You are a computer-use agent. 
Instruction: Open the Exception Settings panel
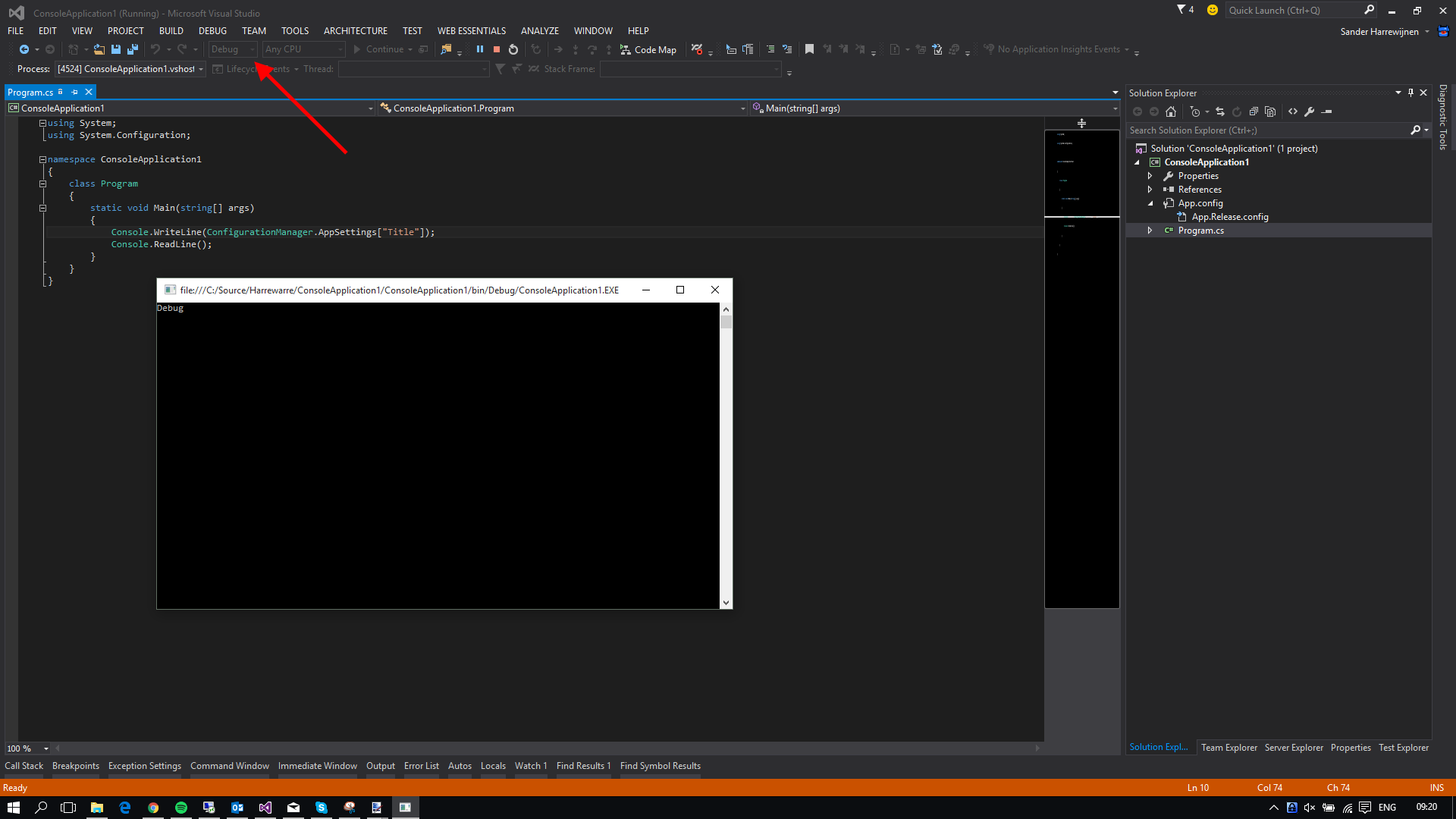point(145,765)
